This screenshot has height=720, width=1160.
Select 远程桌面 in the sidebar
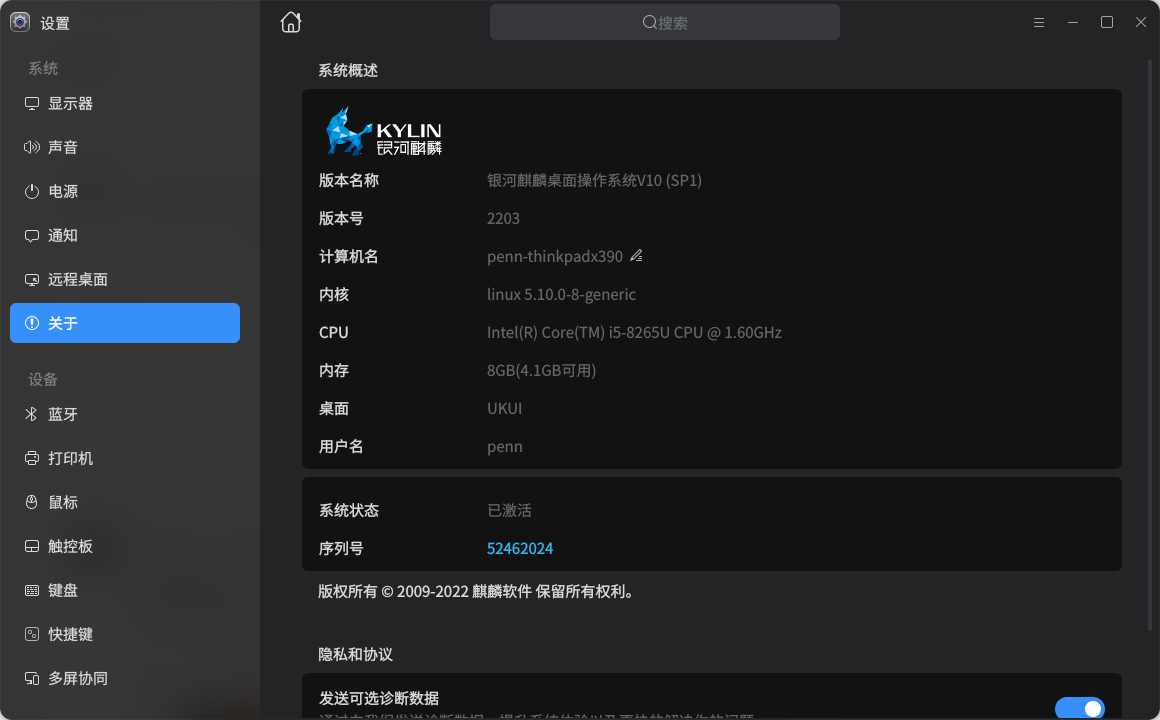click(125, 280)
